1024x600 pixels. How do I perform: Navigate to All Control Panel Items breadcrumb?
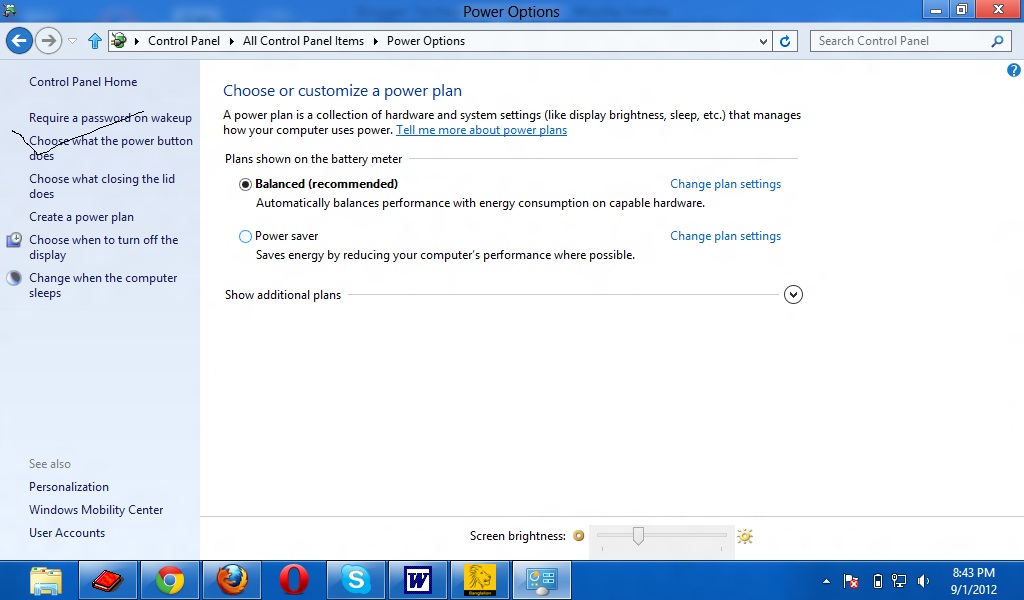point(303,41)
